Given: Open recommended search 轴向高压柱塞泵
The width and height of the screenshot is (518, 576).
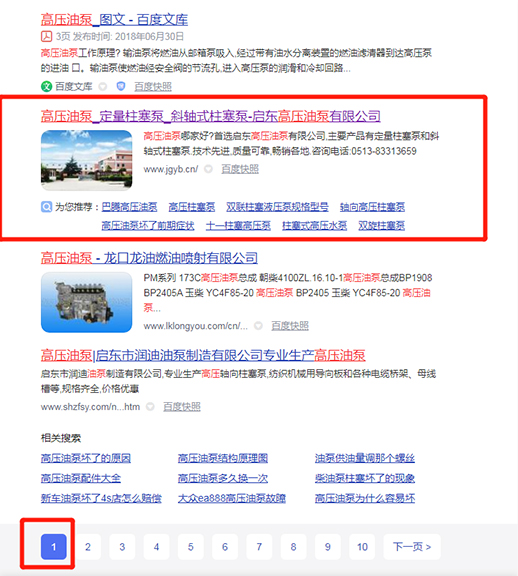Looking at the screenshot, I should [373, 207].
